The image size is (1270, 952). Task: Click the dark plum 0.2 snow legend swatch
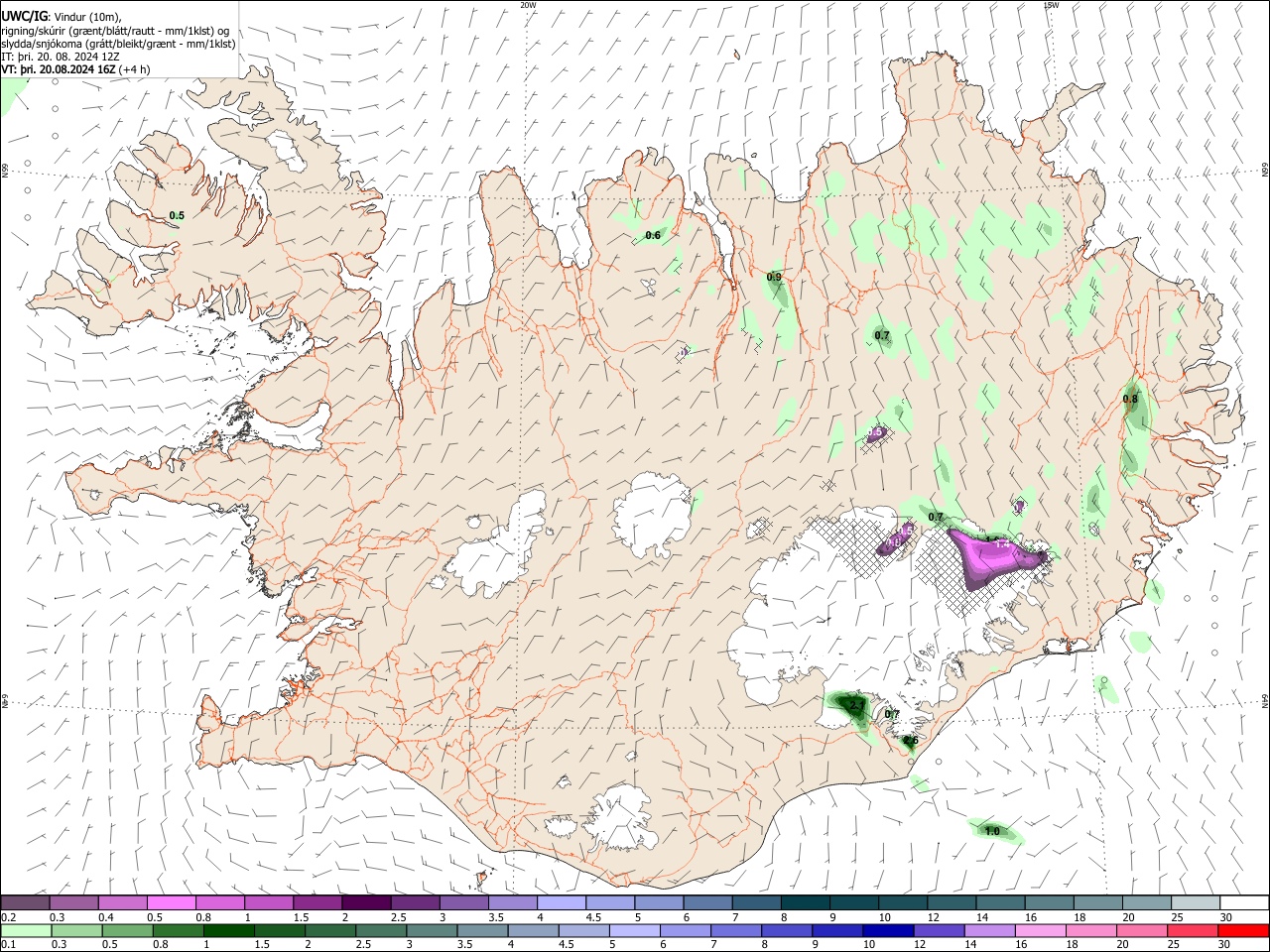coord(25,903)
